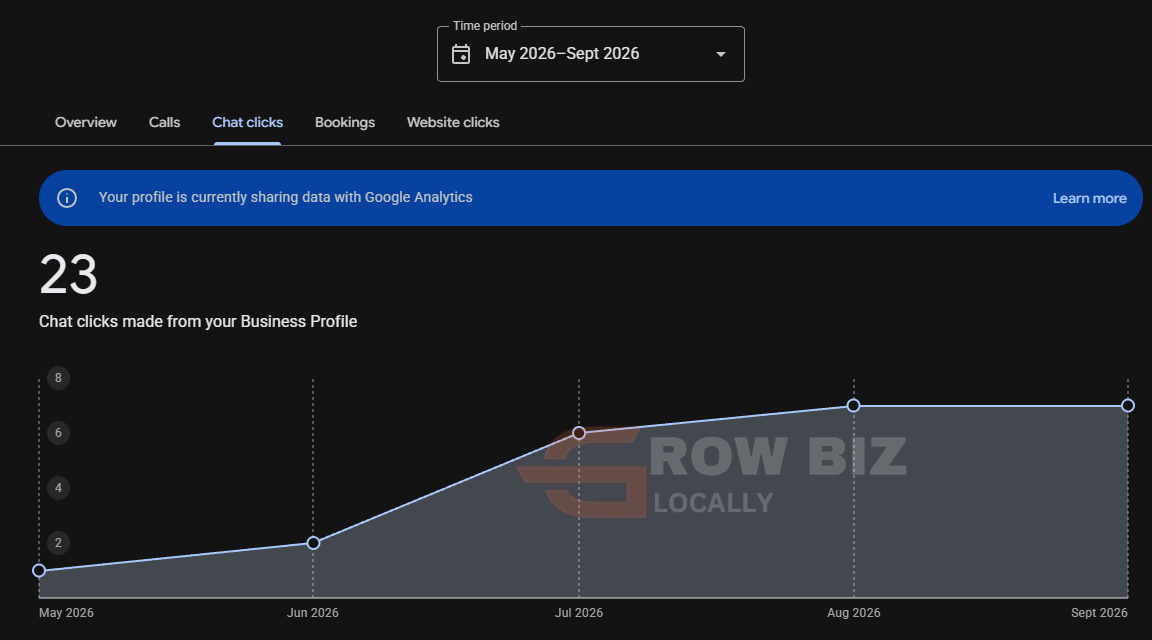Switch to the Overview tab

86,123
